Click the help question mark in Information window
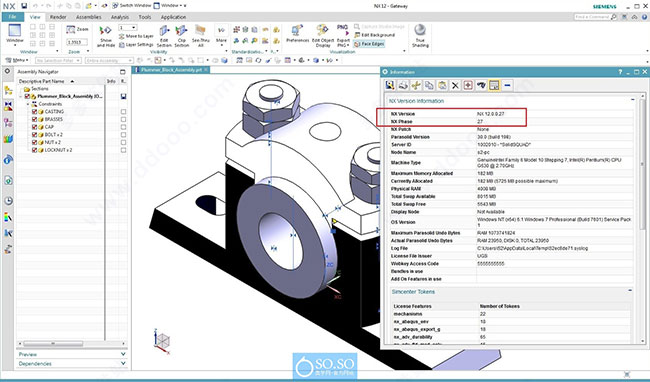The height and width of the screenshot is (382, 650). click(x=620, y=72)
